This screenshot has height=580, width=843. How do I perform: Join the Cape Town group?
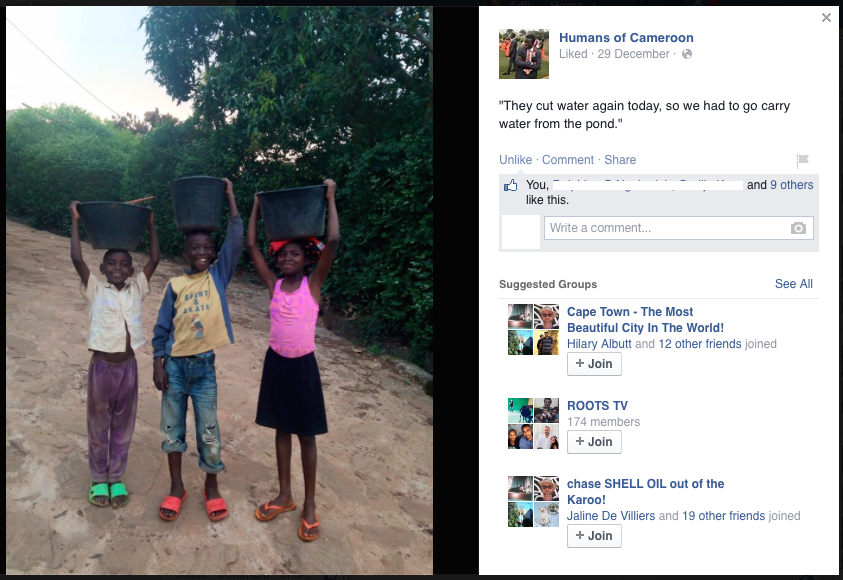point(594,364)
